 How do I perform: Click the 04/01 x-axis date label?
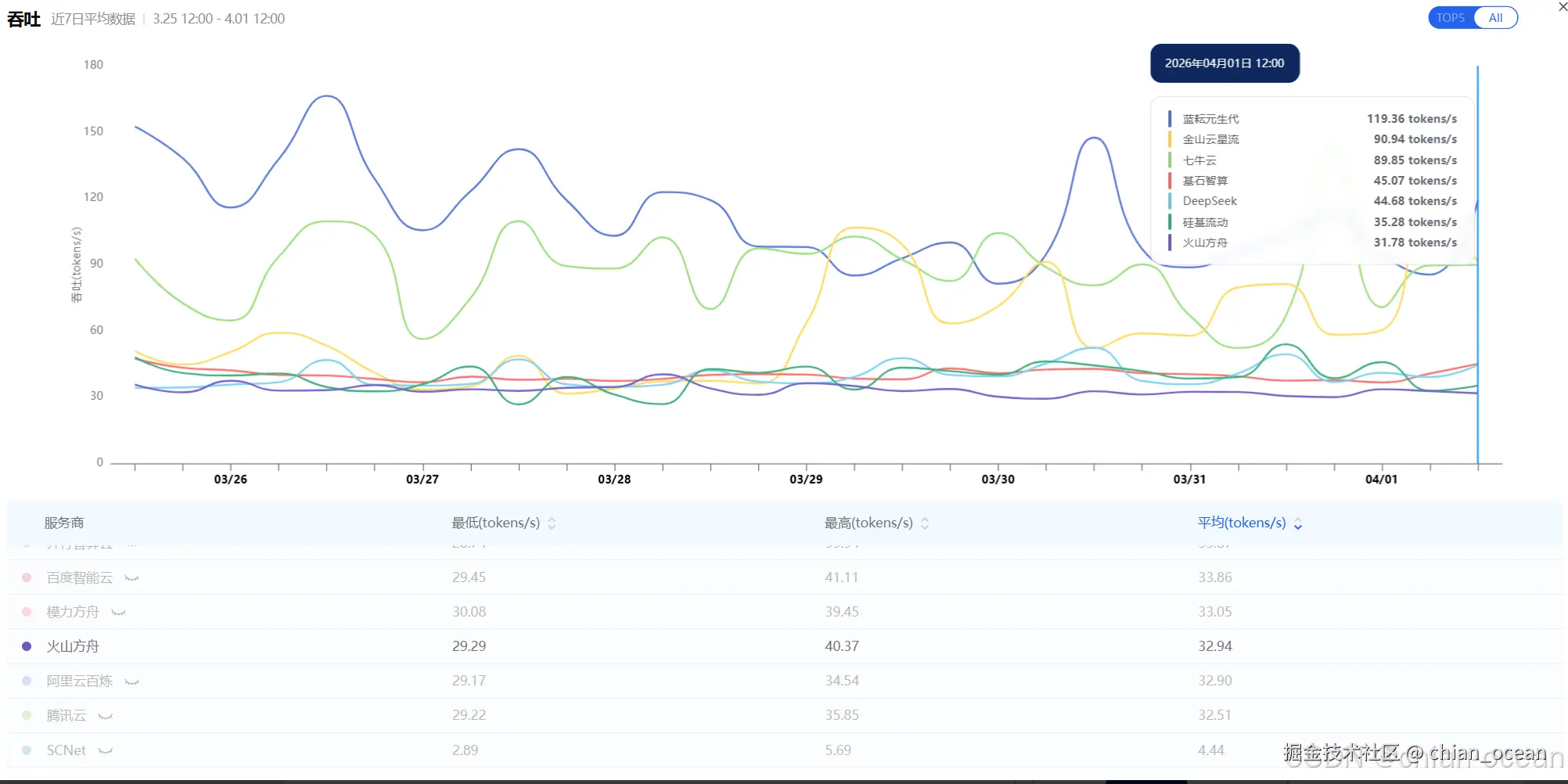pyautogui.click(x=1382, y=479)
